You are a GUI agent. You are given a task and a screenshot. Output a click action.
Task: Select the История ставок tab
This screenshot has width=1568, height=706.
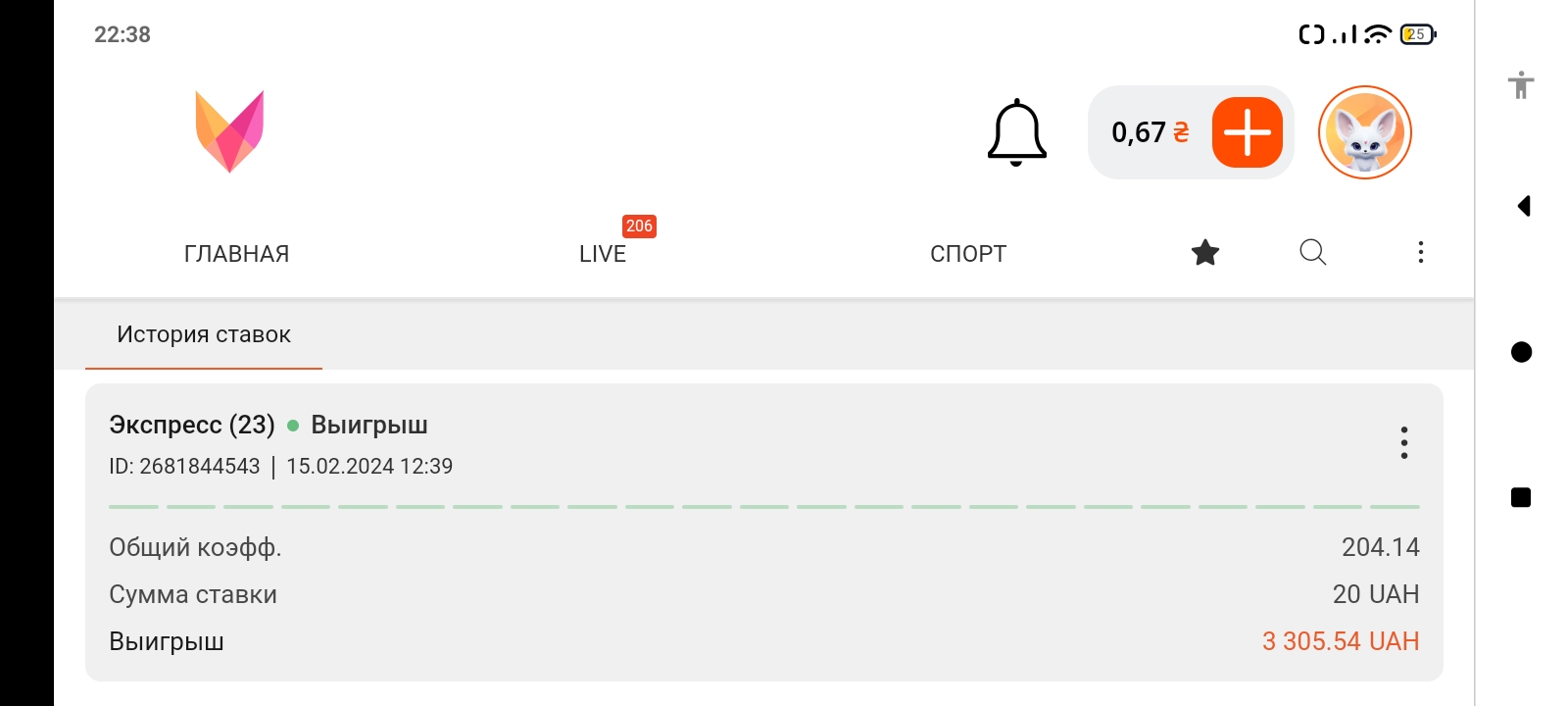click(x=204, y=335)
